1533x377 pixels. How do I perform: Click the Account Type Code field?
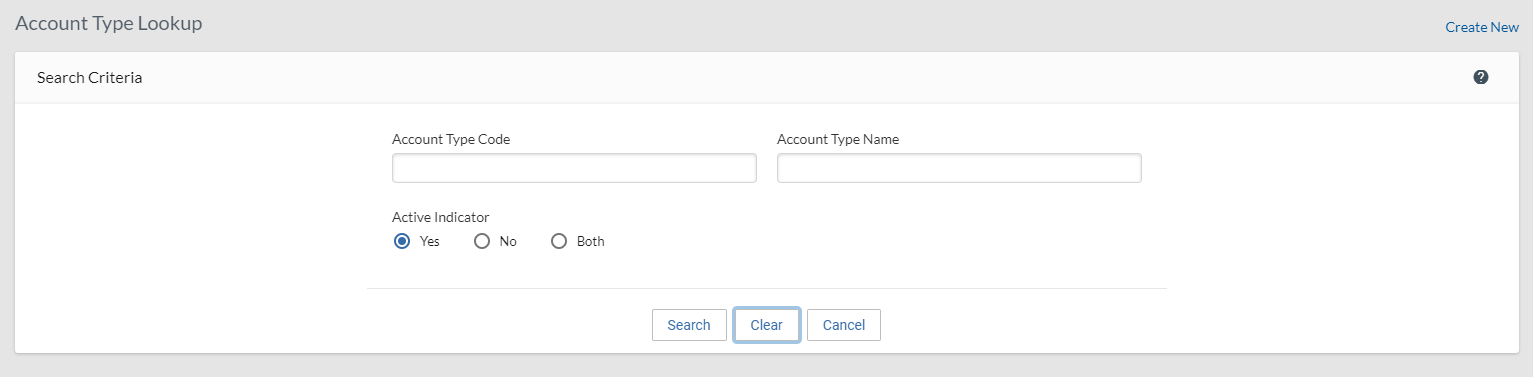(x=574, y=168)
